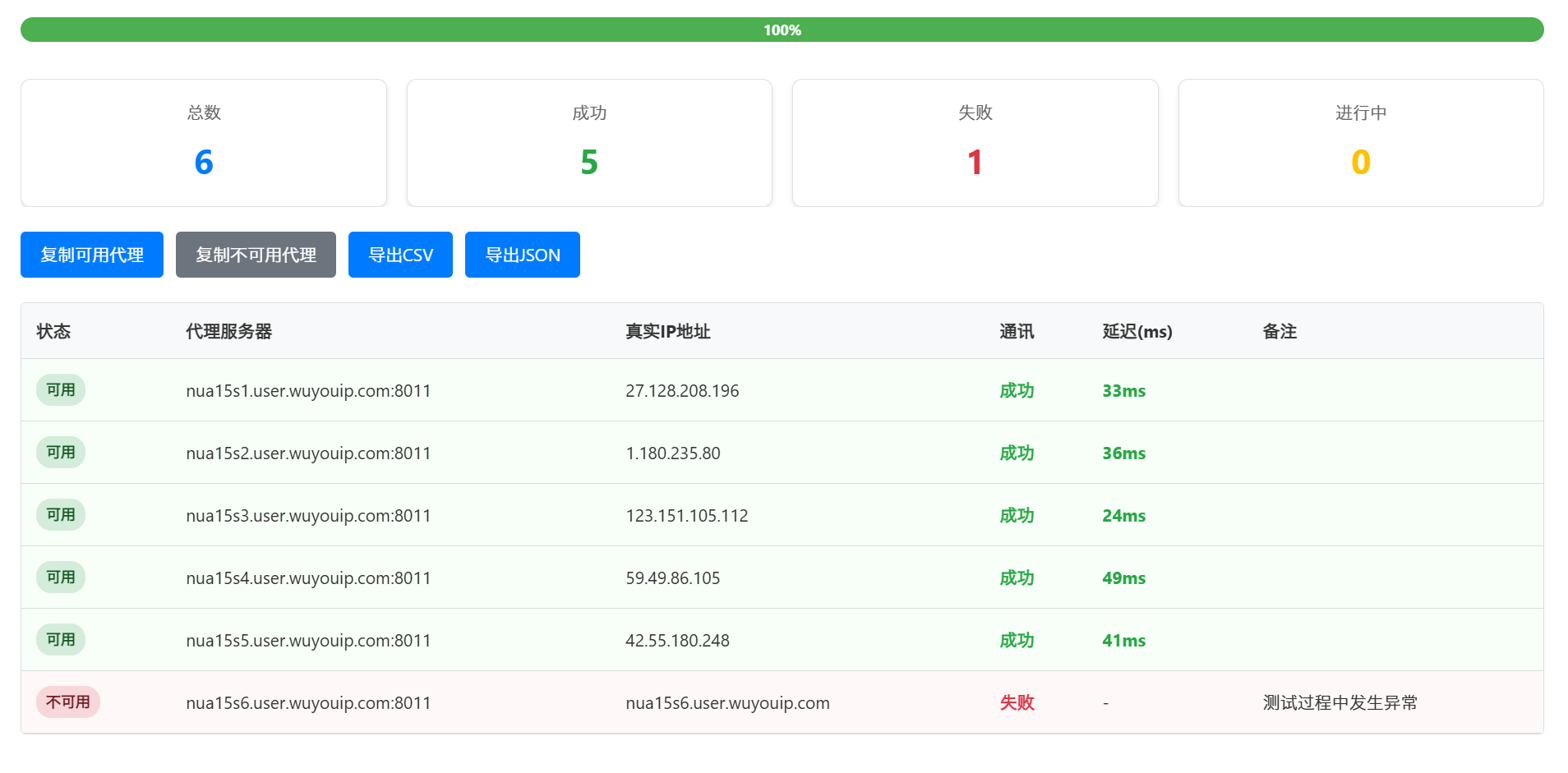The height and width of the screenshot is (773, 1568).
Task: Click the 不可用 status badge
Action: (68, 702)
